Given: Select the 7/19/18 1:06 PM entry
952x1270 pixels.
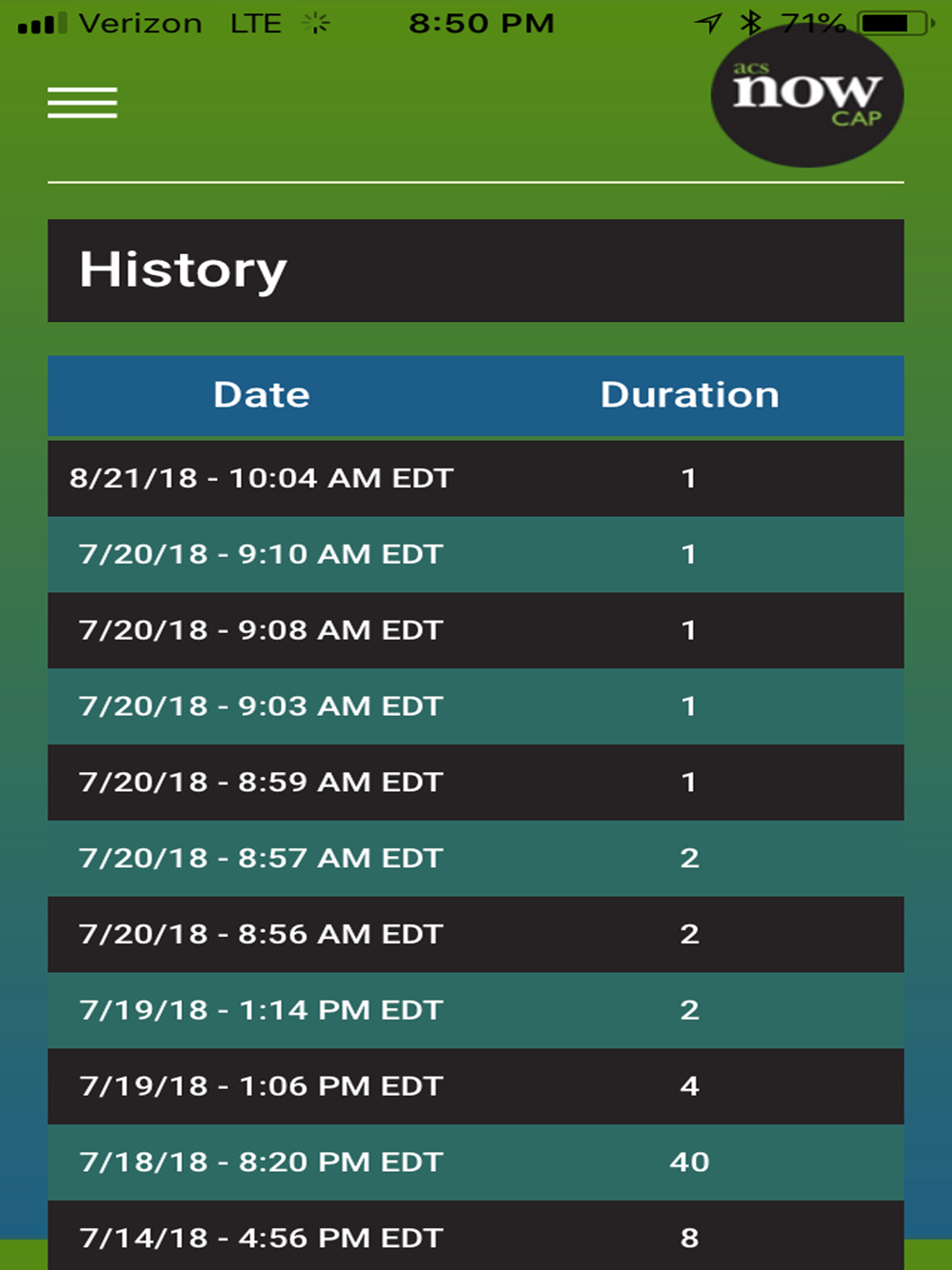Looking at the screenshot, I should tap(262, 1086).
